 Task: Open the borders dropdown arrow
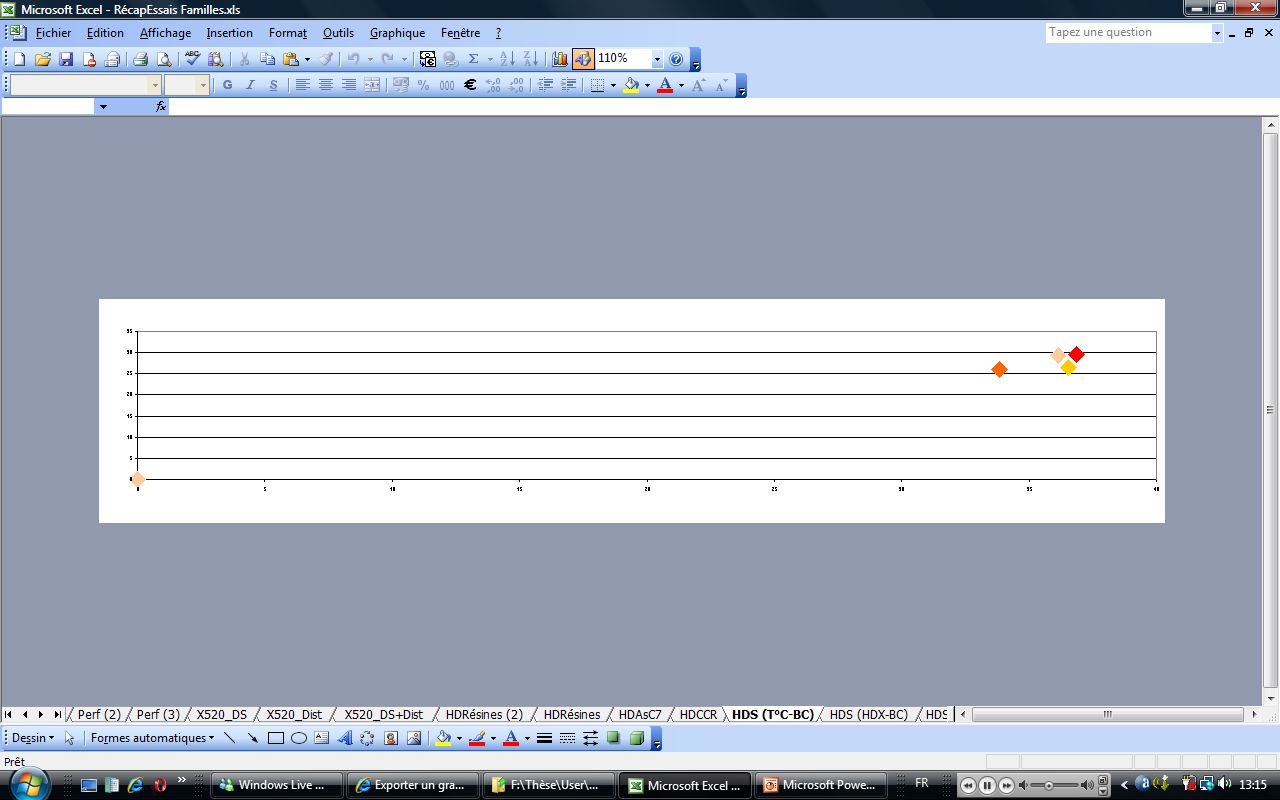(x=613, y=85)
